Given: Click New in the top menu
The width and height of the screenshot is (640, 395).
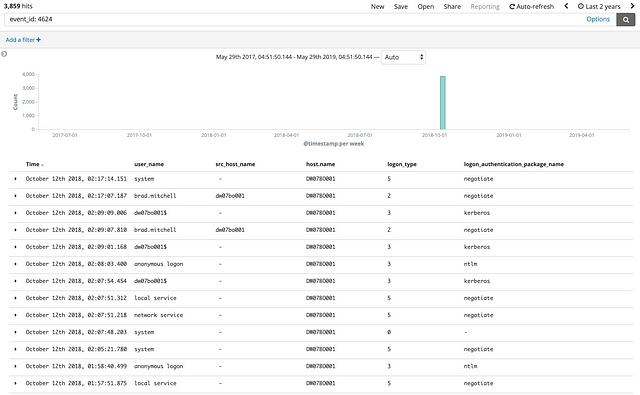Looking at the screenshot, I should [x=378, y=7].
